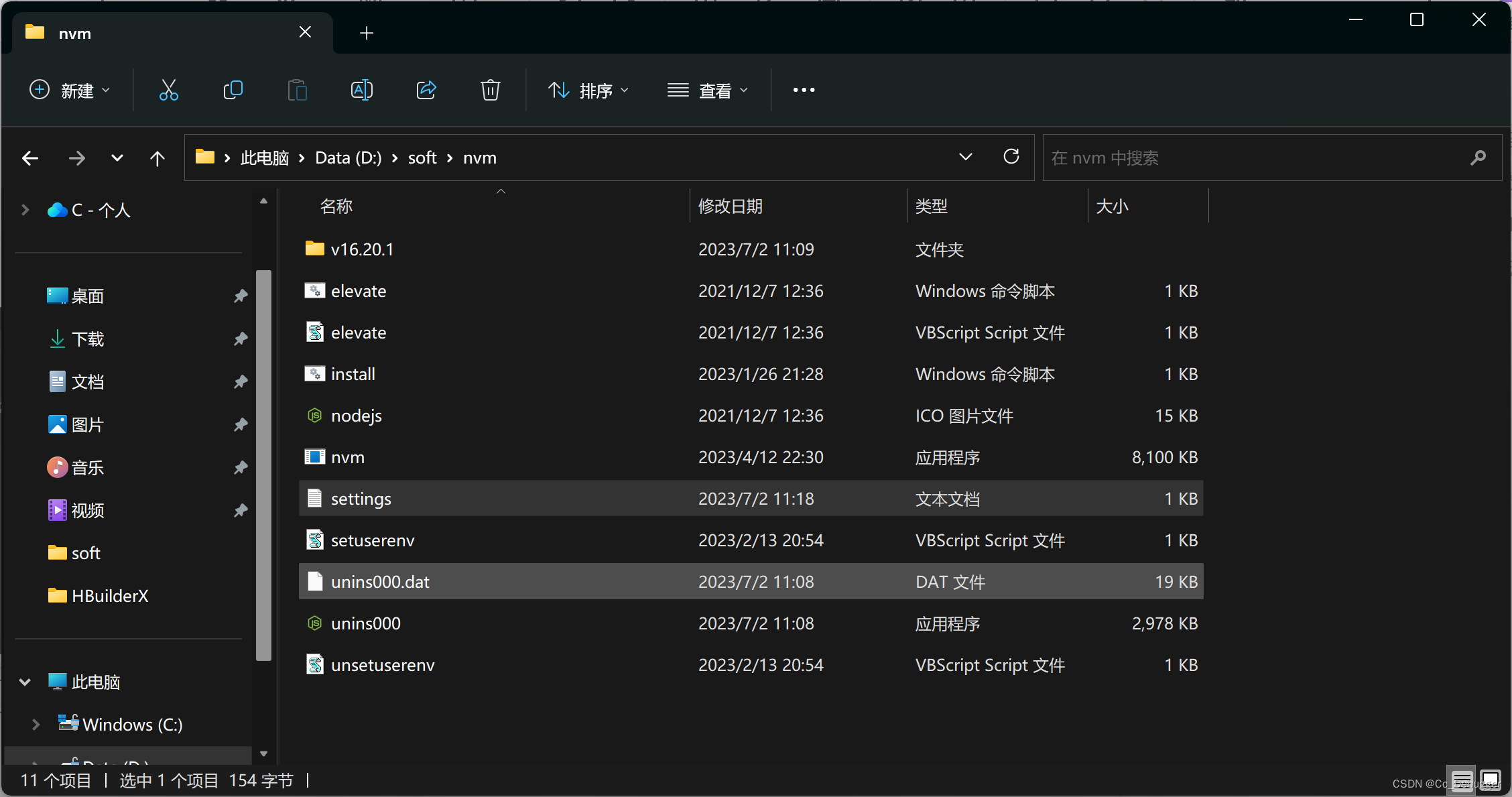Expand the C - 个人 OneDrive node

pyautogui.click(x=25, y=210)
